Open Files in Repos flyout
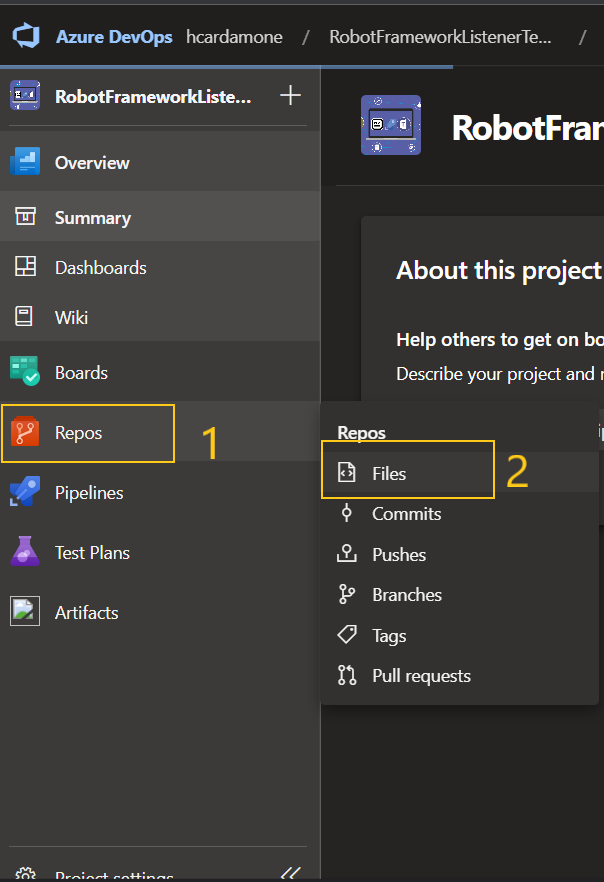This screenshot has width=604, height=882. click(x=388, y=473)
